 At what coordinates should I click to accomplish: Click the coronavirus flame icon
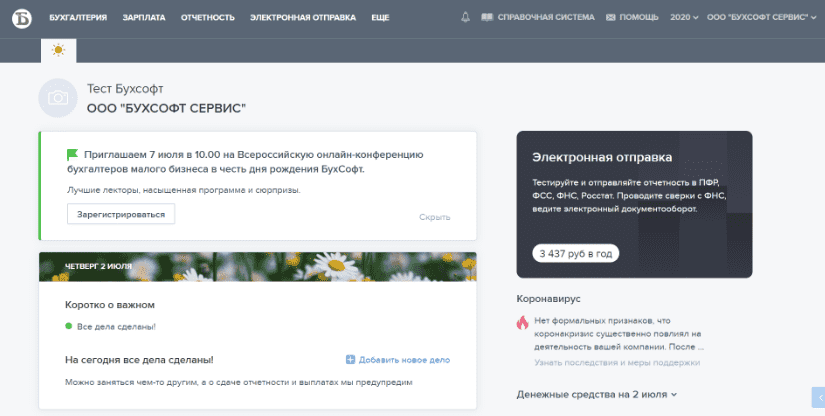522,322
